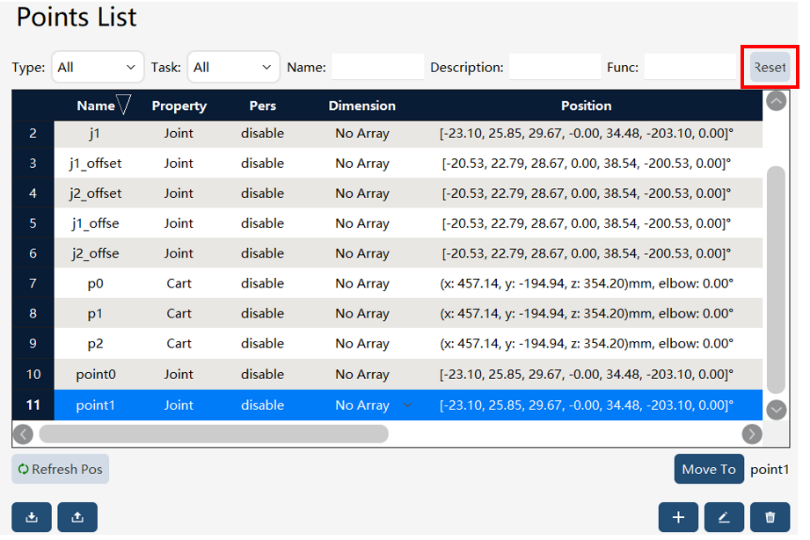Click the Reset filters button

point(770,67)
